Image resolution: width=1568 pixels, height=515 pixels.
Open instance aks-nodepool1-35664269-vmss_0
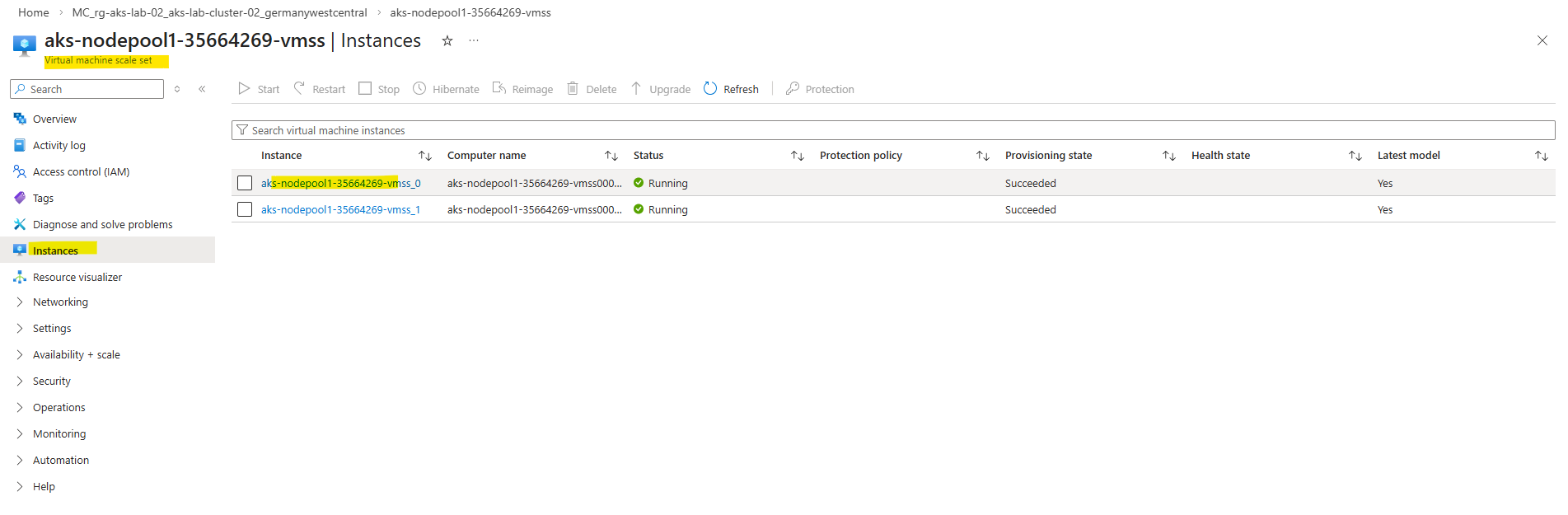(x=341, y=183)
